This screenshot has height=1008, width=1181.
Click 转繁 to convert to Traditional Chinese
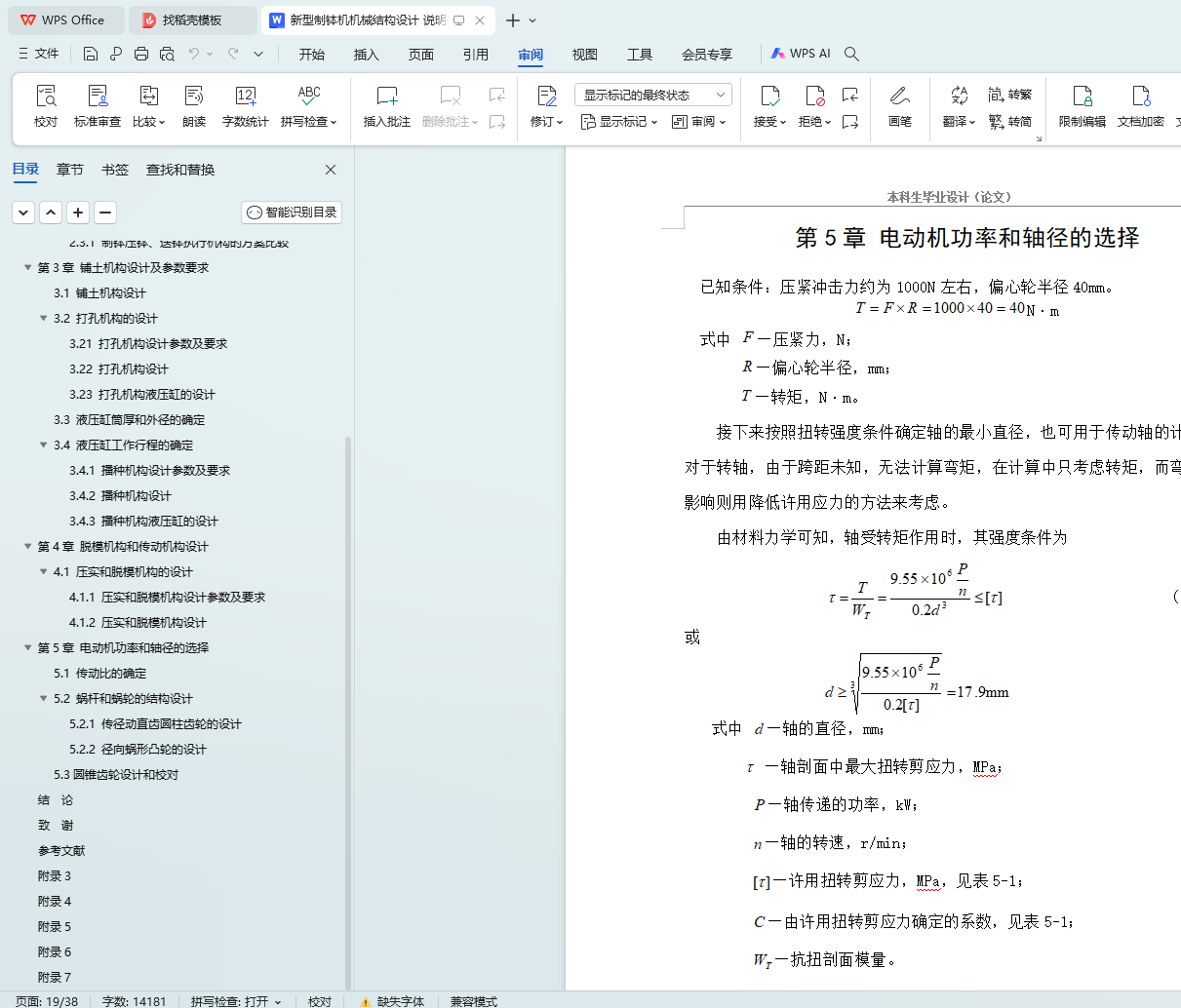[1009, 95]
